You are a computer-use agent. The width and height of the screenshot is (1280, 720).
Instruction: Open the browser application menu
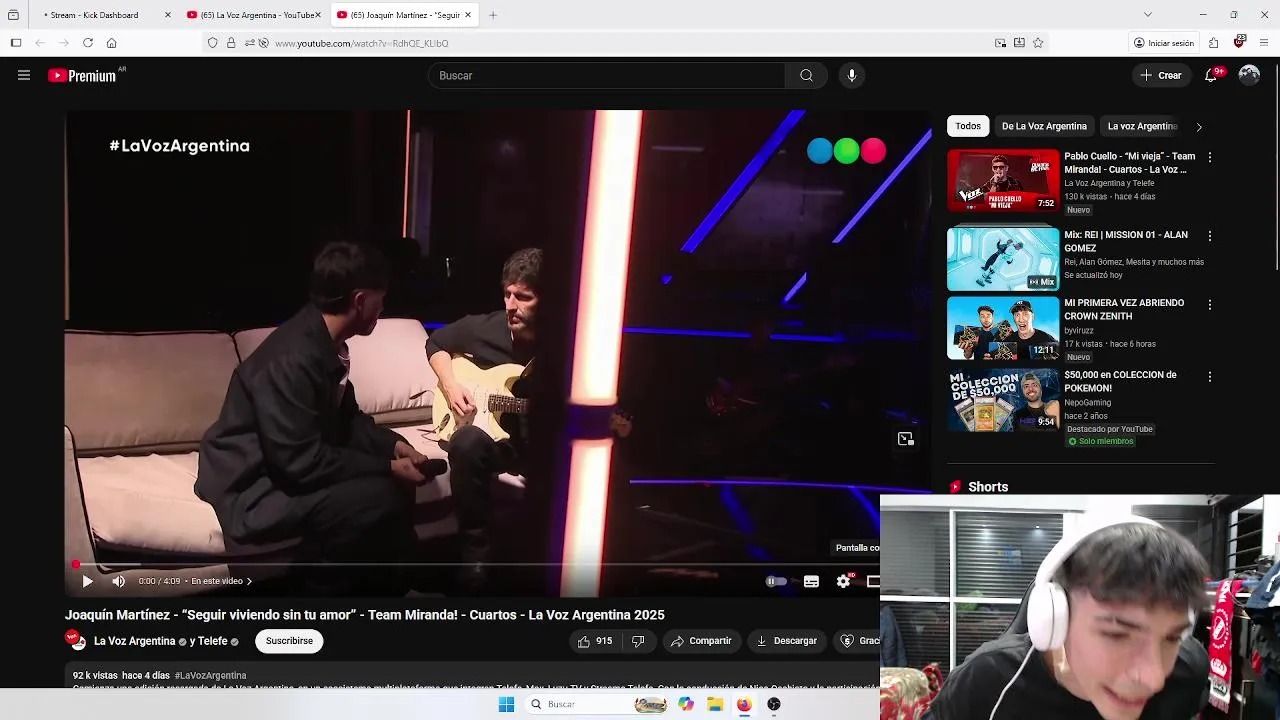coord(1264,43)
